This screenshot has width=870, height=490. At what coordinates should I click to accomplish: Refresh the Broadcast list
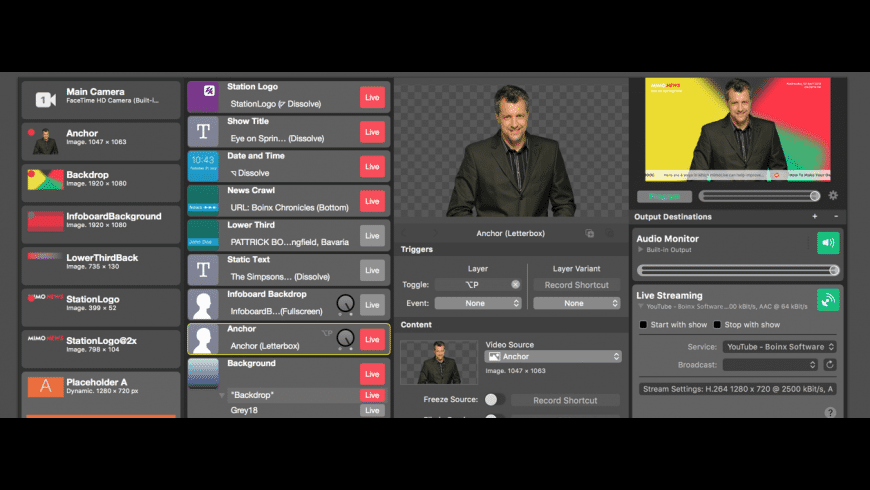(x=829, y=365)
